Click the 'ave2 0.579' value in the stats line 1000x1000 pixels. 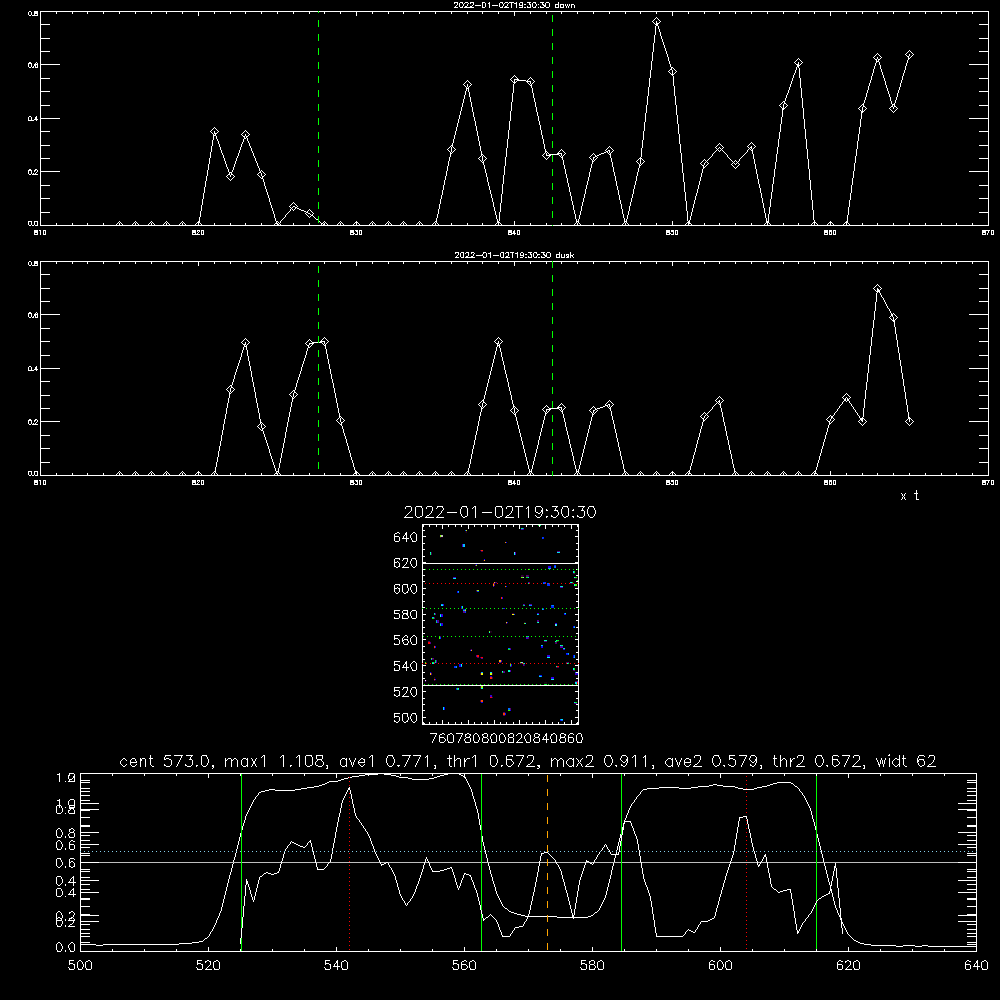click(x=712, y=761)
